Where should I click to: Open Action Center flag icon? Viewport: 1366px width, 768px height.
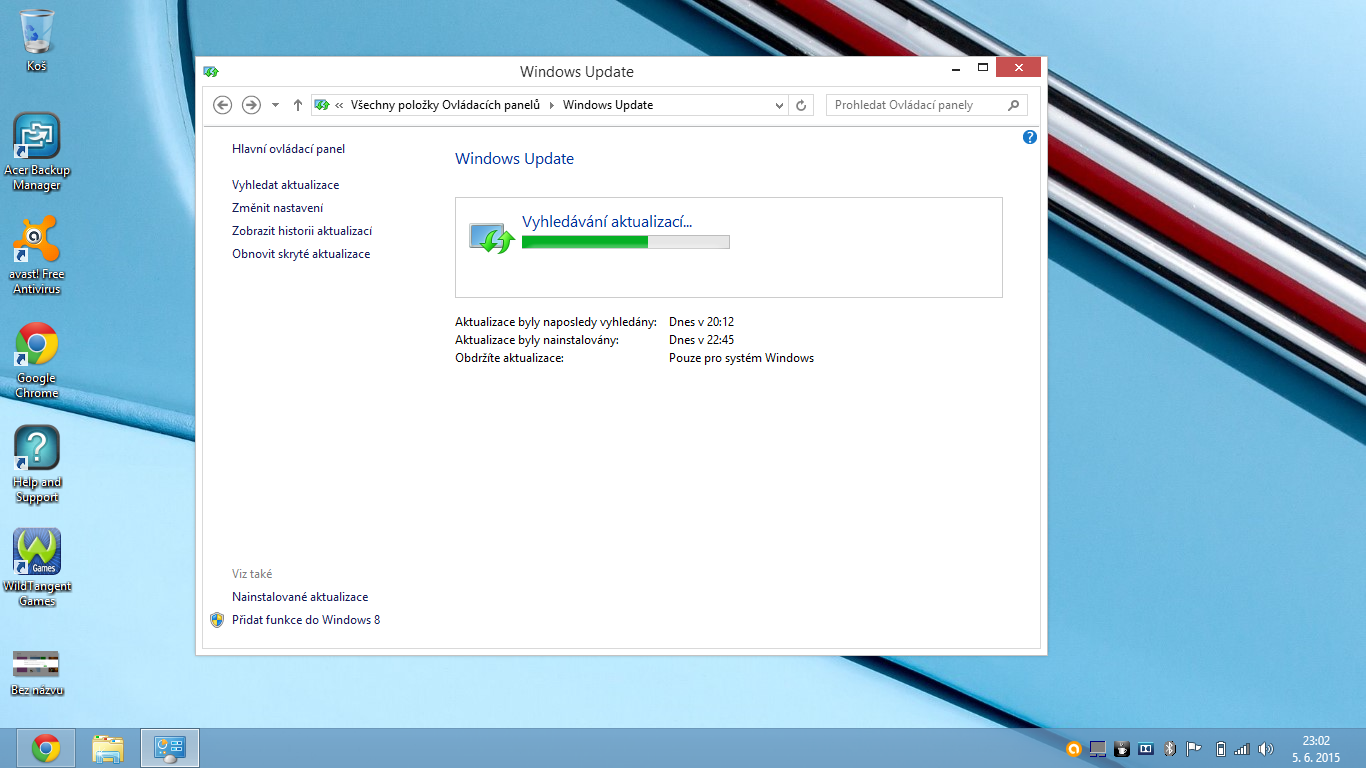pyautogui.click(x=1194, y=748)
